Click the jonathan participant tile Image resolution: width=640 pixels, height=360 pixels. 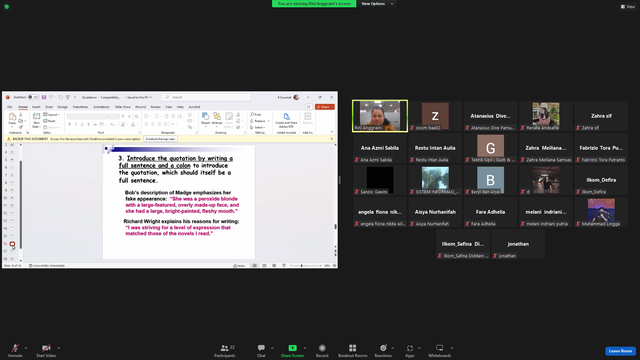coord(518,244)
